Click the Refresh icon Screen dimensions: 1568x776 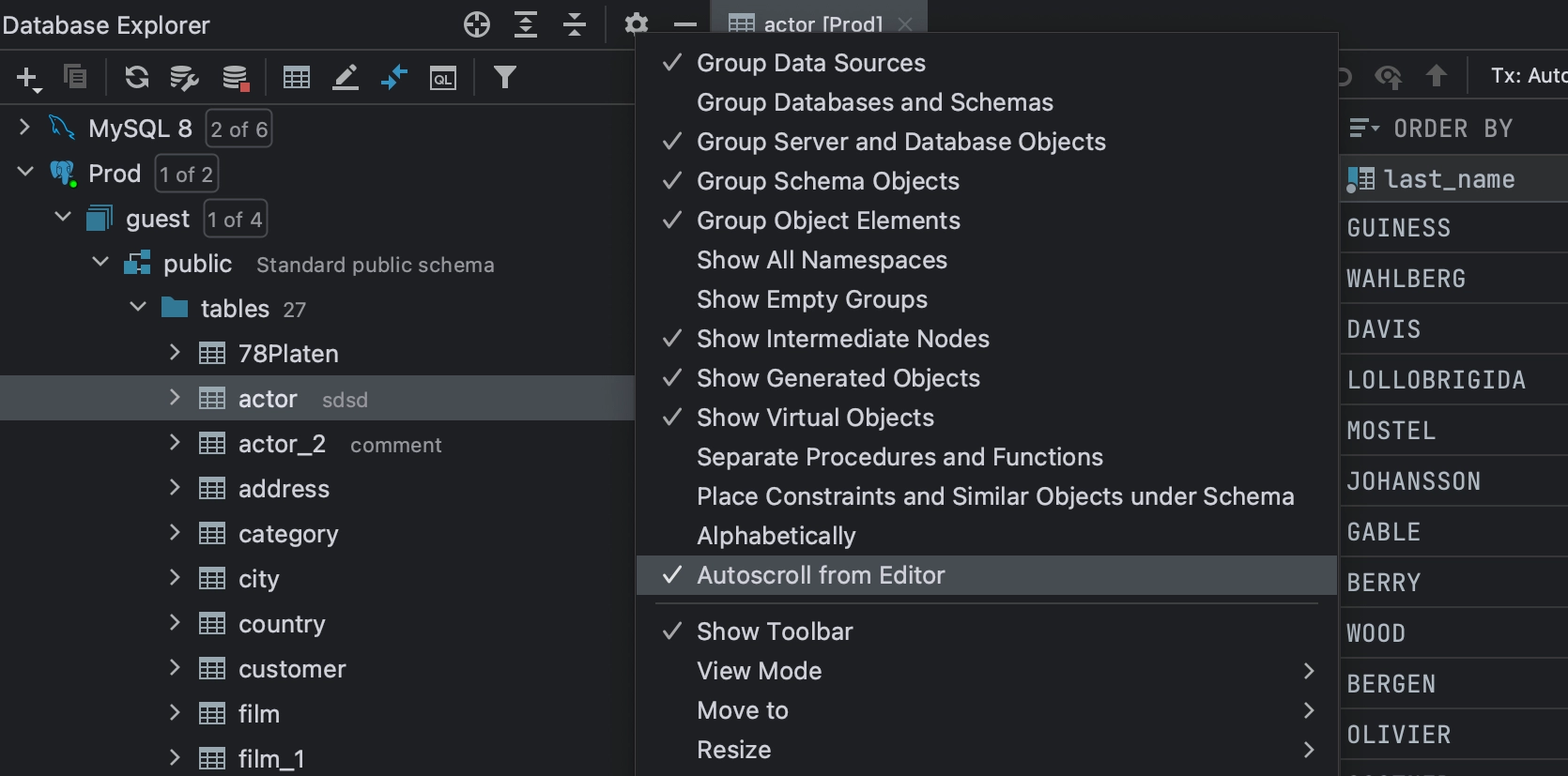tap(137, 77)
